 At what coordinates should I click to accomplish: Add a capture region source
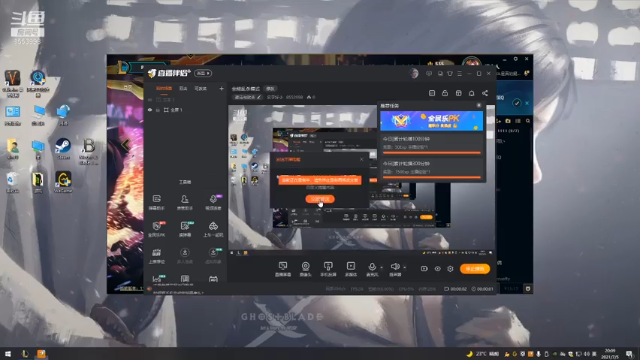coord(351,269)
